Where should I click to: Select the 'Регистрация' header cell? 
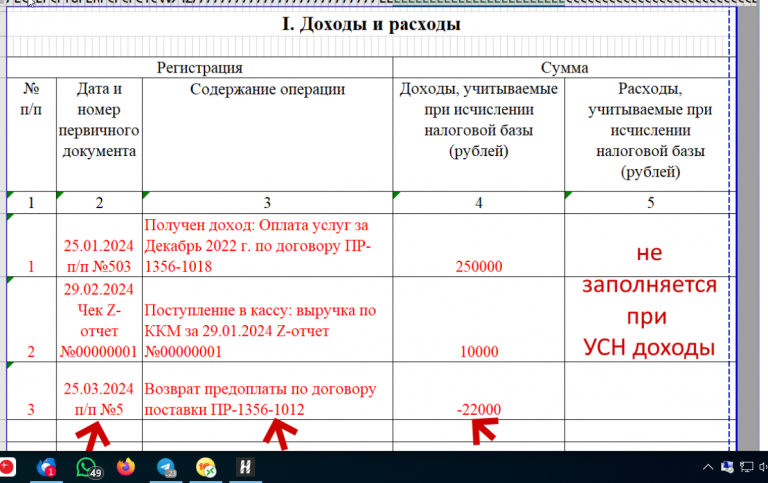[199, 68]
